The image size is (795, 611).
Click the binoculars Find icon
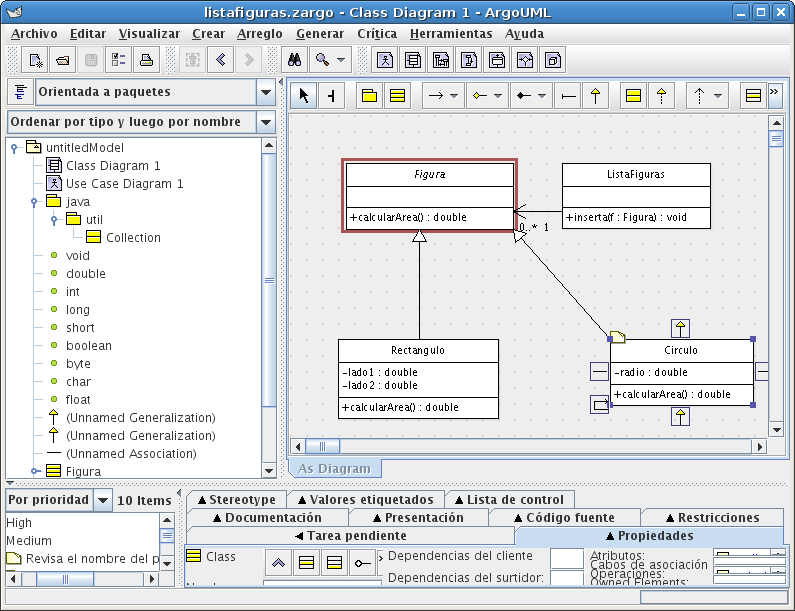[295, 60]
